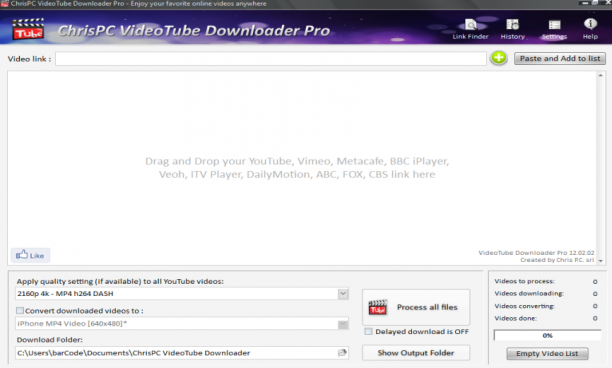Click the 'Videos converting:' counter label
This screenshot has width=612, height=368.
click(524, 306)
